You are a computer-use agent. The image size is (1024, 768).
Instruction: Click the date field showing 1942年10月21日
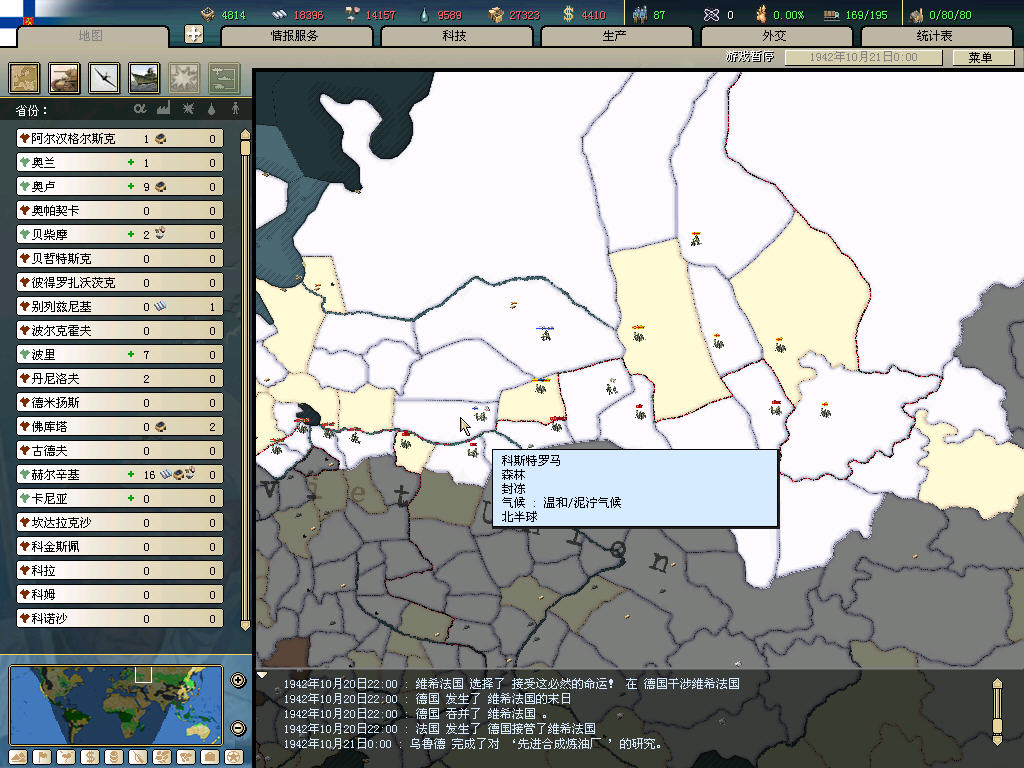pos(863,57)
